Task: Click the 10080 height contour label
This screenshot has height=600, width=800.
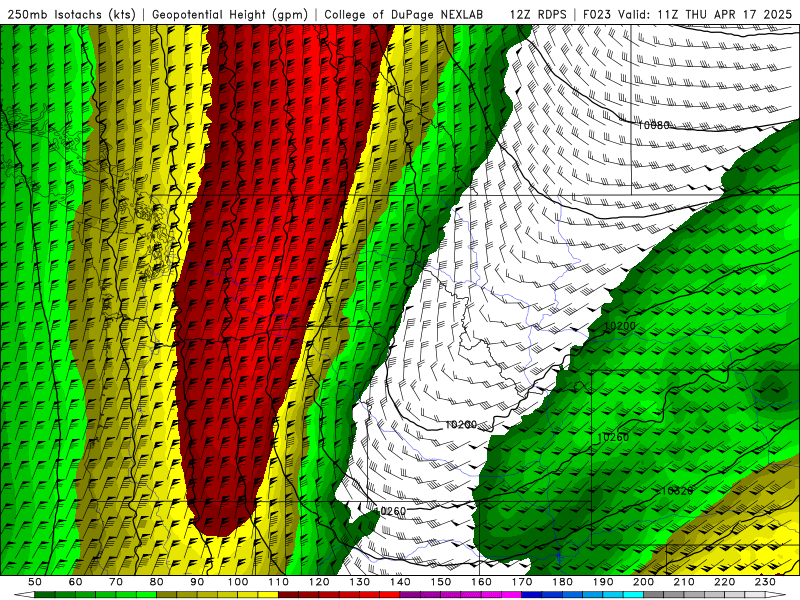Action: (x=654, y=125)
